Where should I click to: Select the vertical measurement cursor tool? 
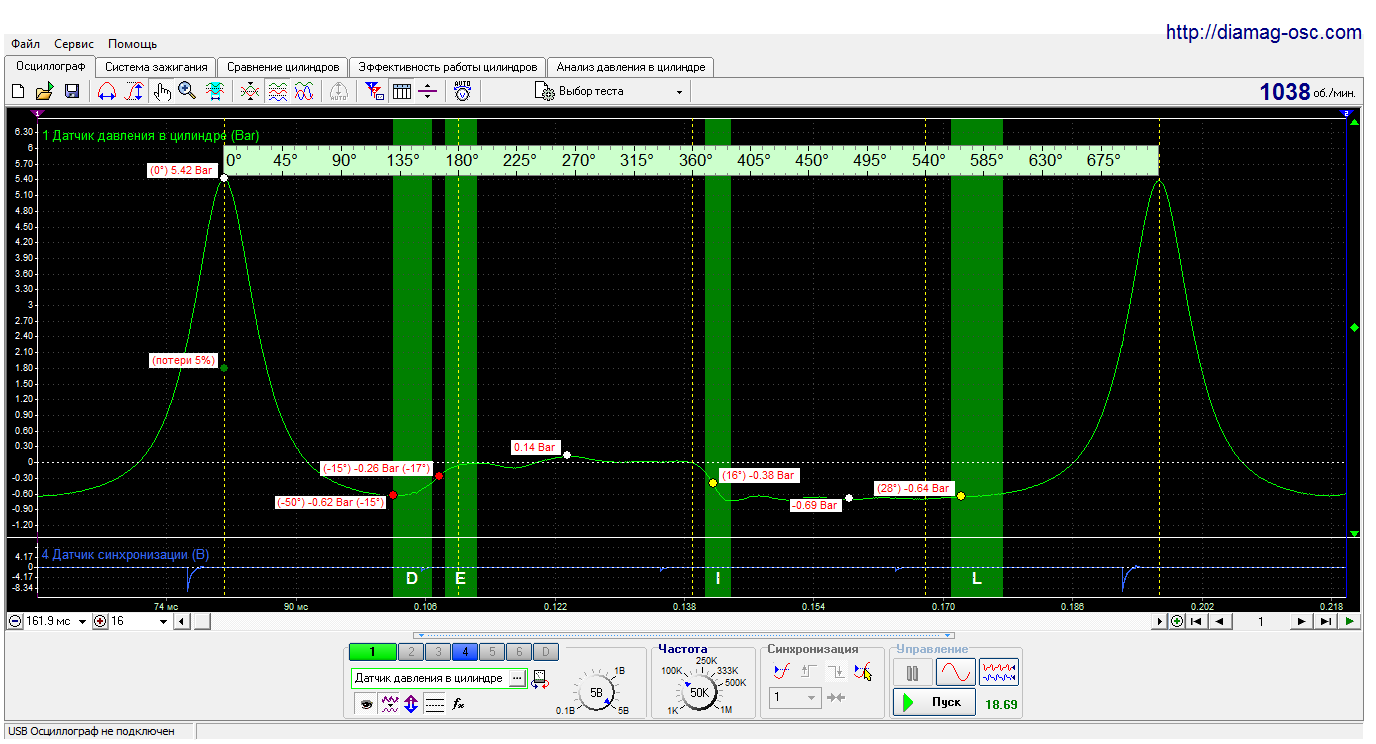(134, 91)
